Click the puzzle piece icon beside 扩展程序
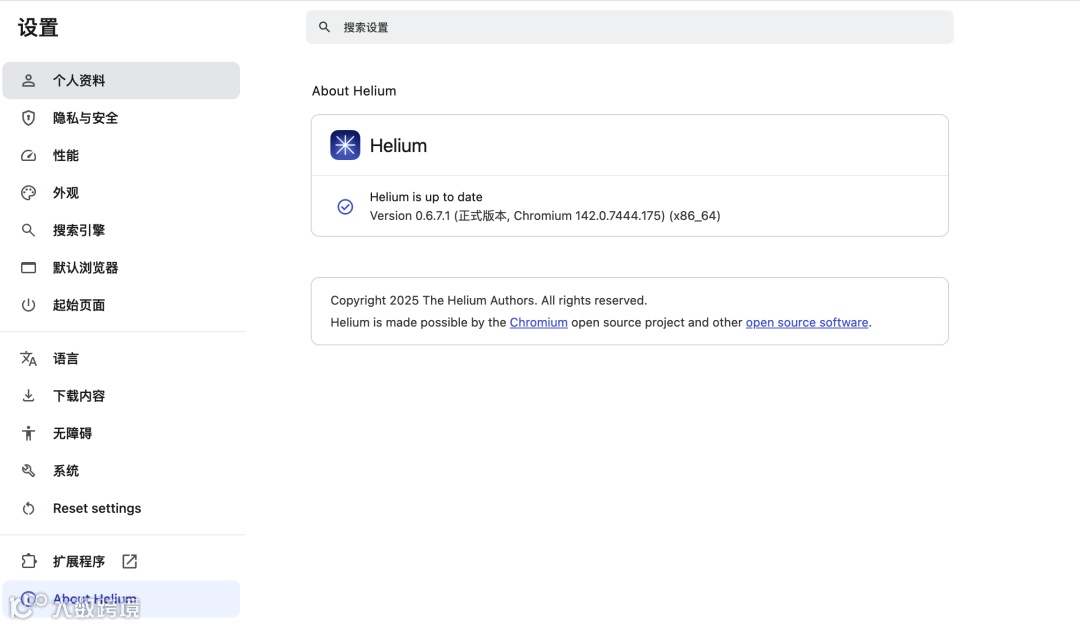The image size is (1080, 627). [28, 562]
